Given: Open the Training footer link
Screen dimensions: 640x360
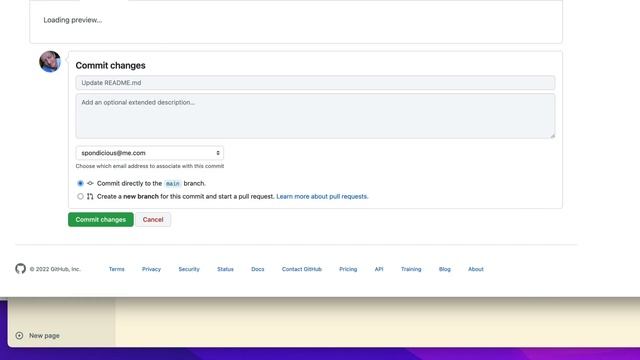Looking at the screenshot, I should (x=411, y=269).
